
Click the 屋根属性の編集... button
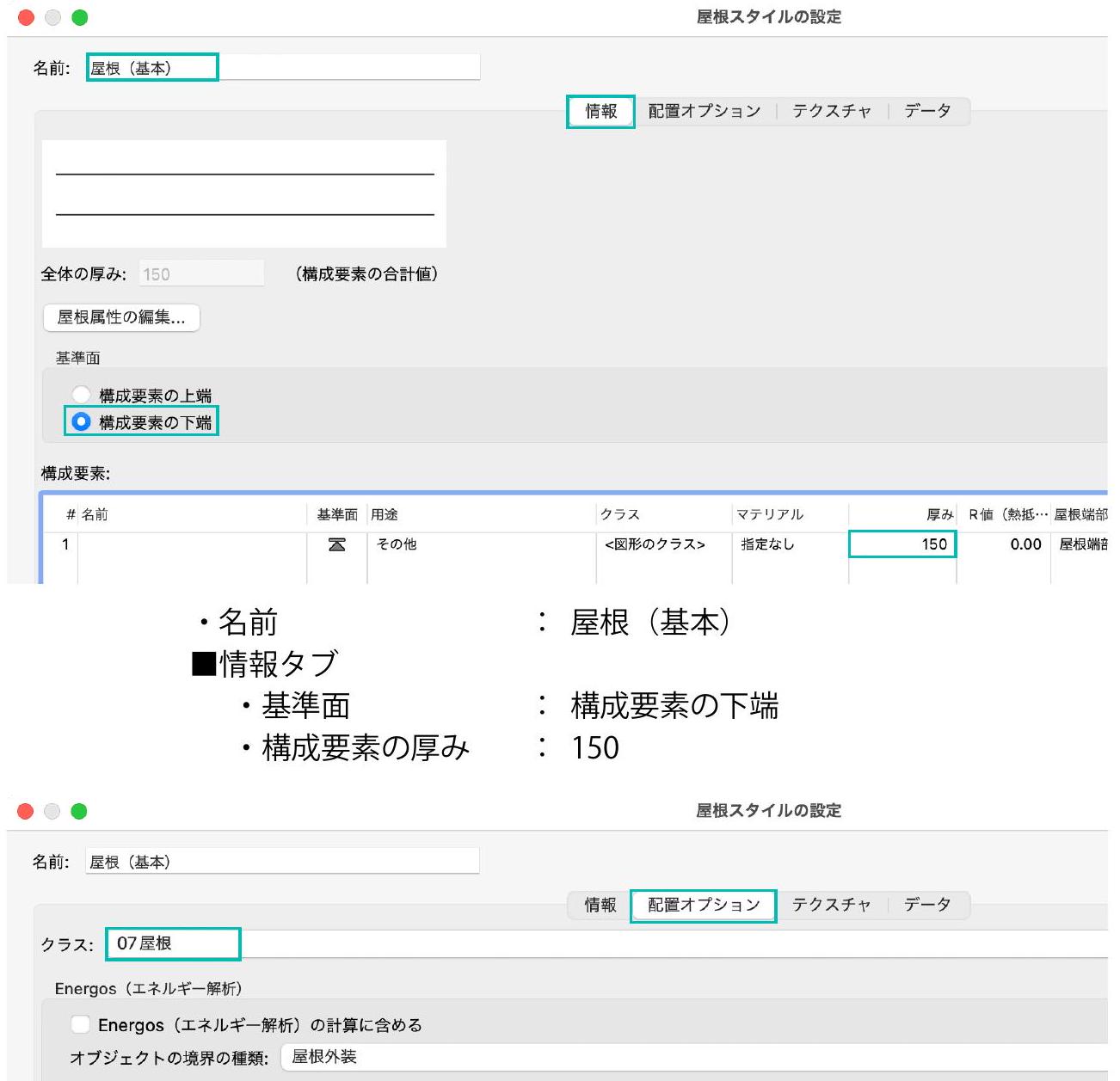click(x=121, y=317)
